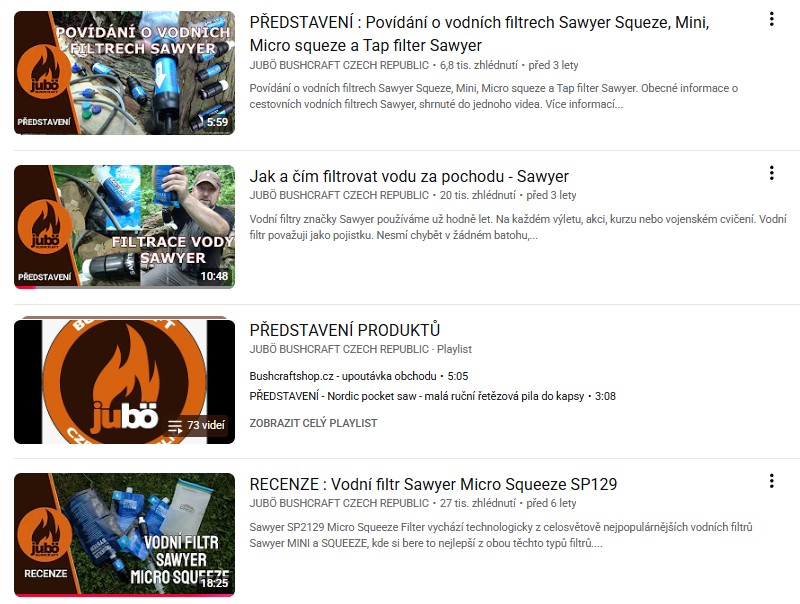
Task: Open RECENZE: Vodní filtr Sawyer Micro Squeeze SP129 title
Action: pyautogui.click(x=433, y=484)
